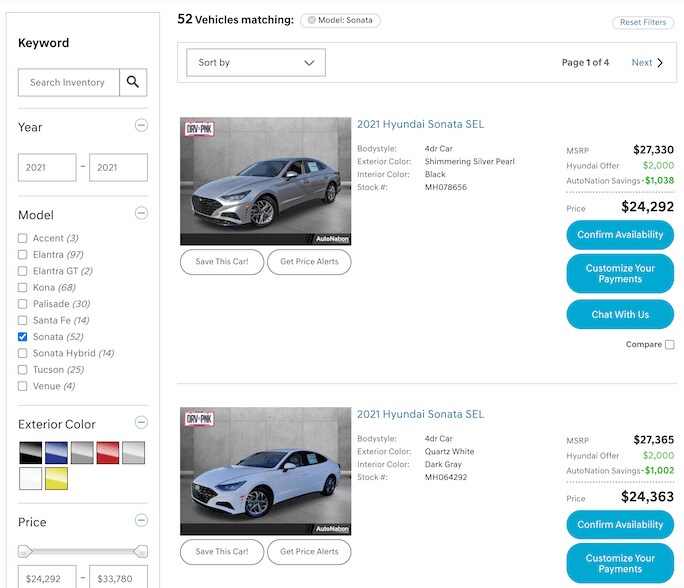This screenshot has width=684, height=588.
Task: Check the Tucson model checkbox
Action: (x=22, y=370)
